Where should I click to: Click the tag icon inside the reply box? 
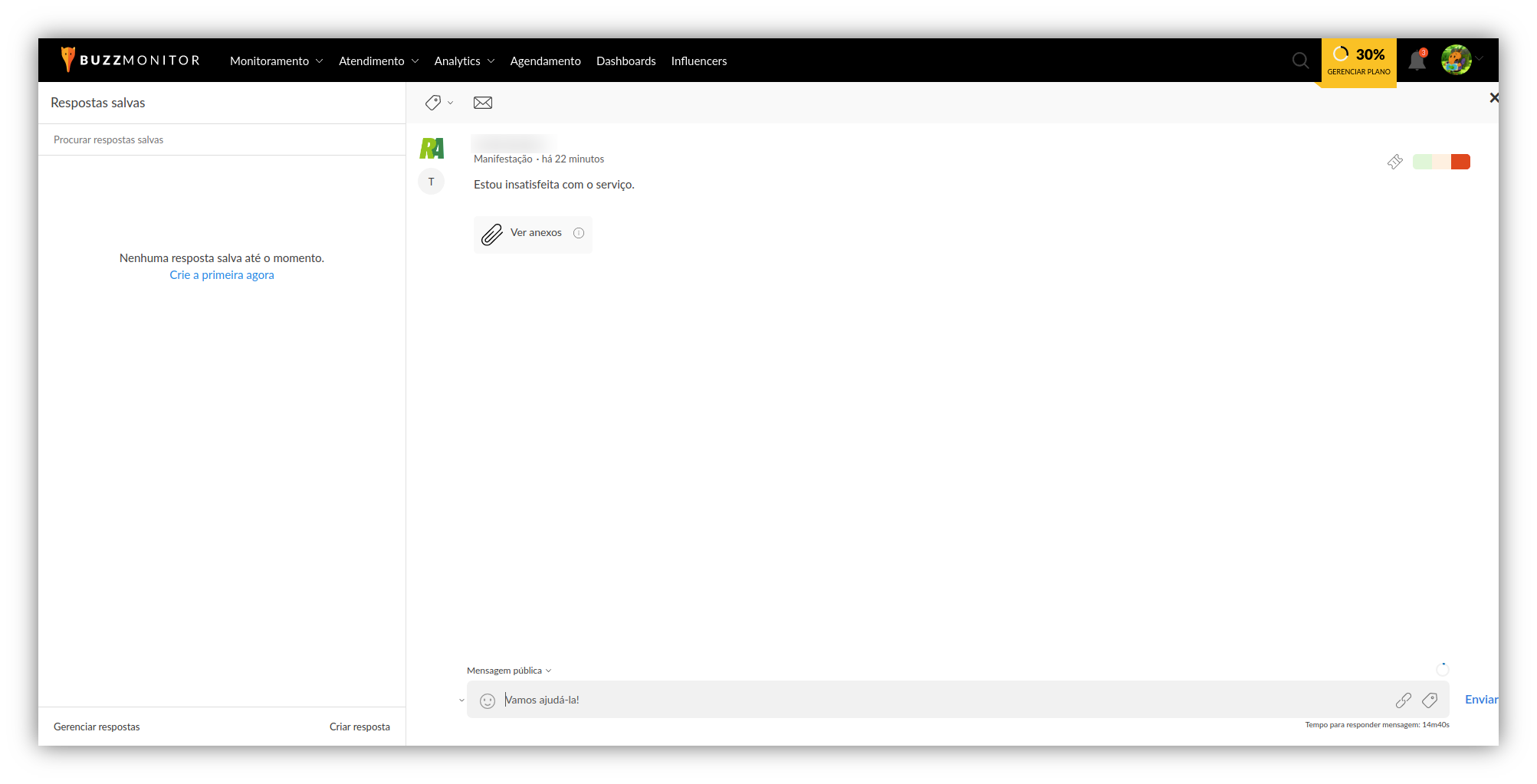tap(1430, 700)
